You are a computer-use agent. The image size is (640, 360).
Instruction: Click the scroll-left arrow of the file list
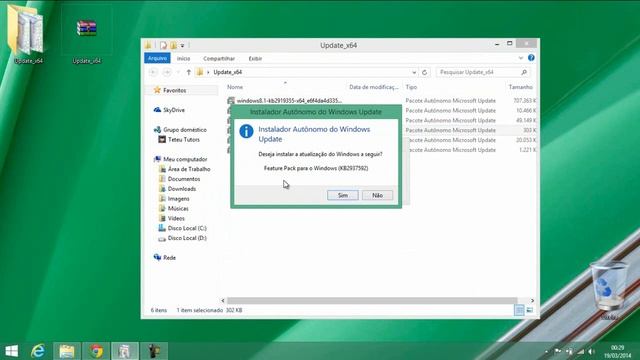[x=223, y=300]
